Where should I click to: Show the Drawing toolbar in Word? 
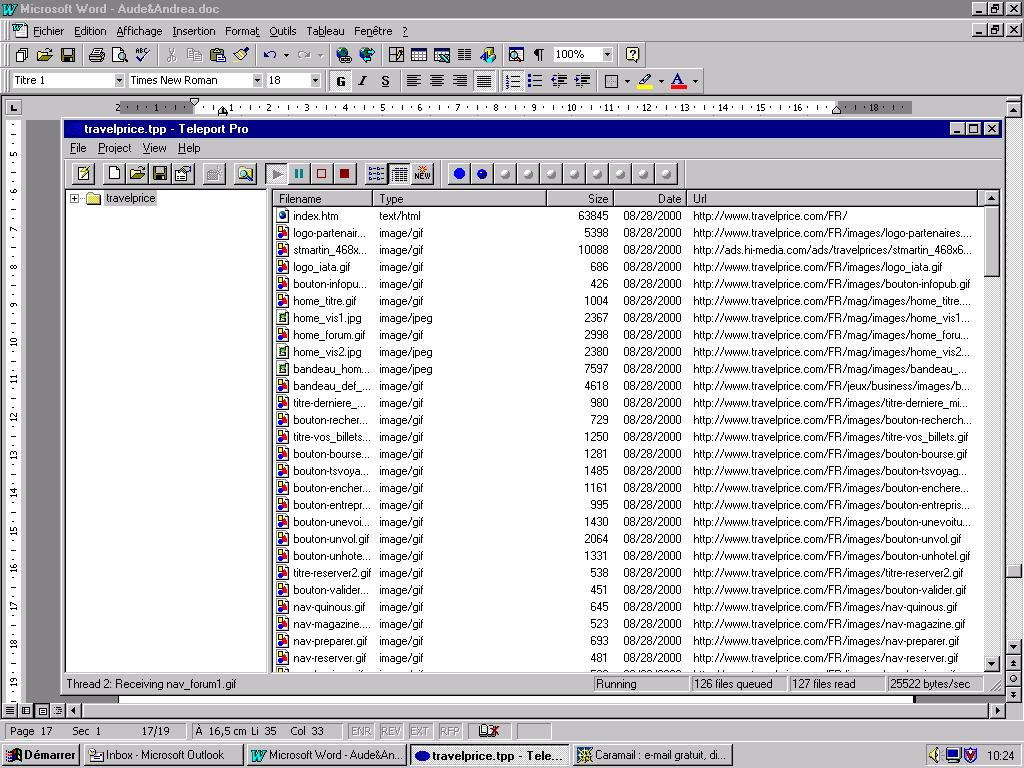487,55
